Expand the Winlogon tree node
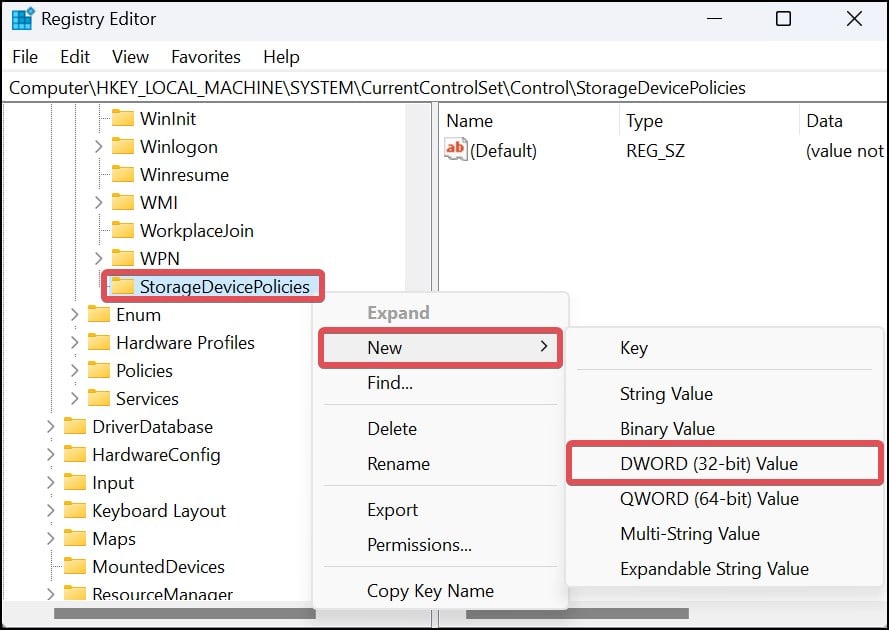The image size is (889, 630). click(x=98, y=146)
